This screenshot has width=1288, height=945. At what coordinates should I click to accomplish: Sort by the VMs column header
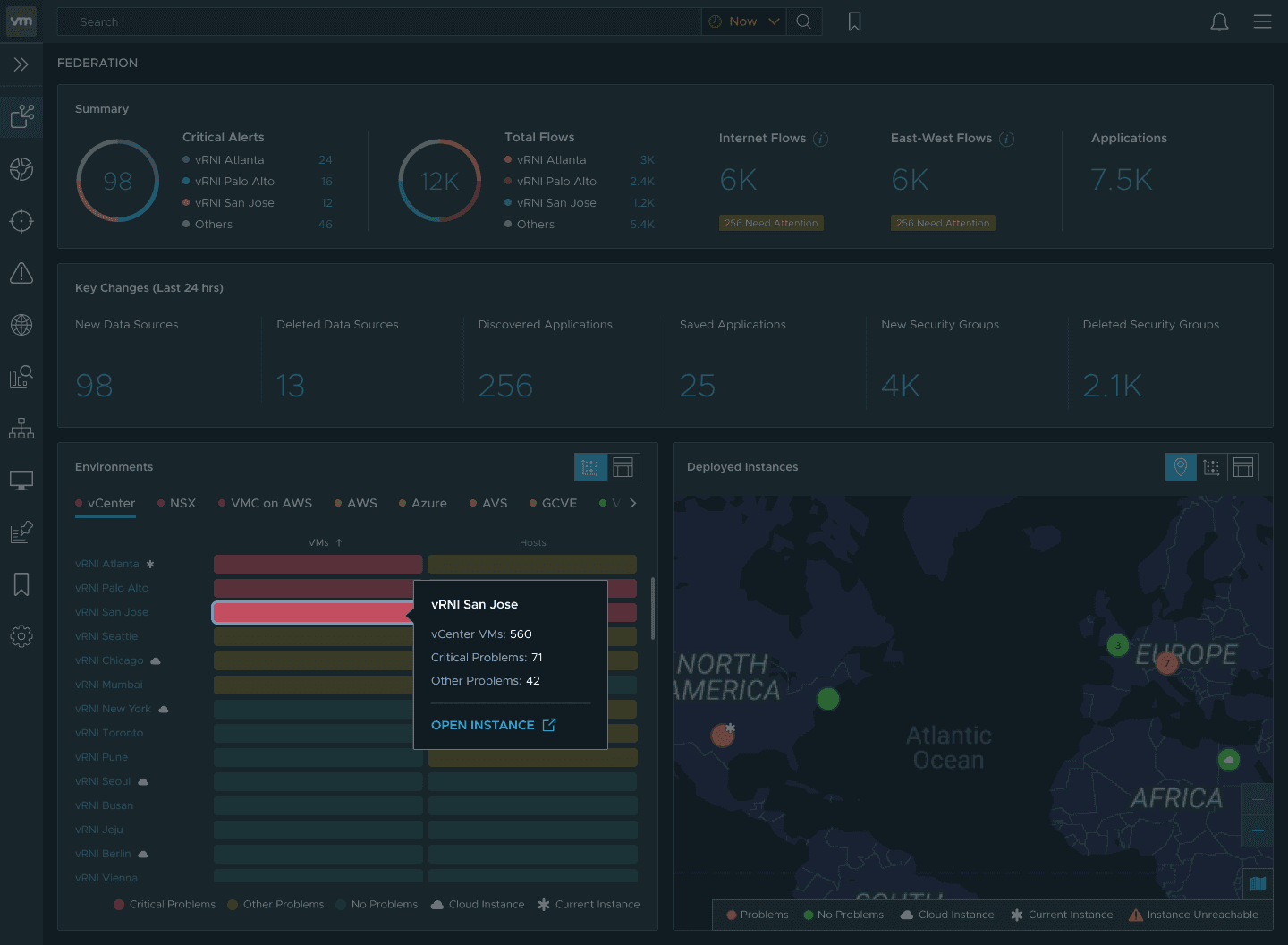[326, 543]
